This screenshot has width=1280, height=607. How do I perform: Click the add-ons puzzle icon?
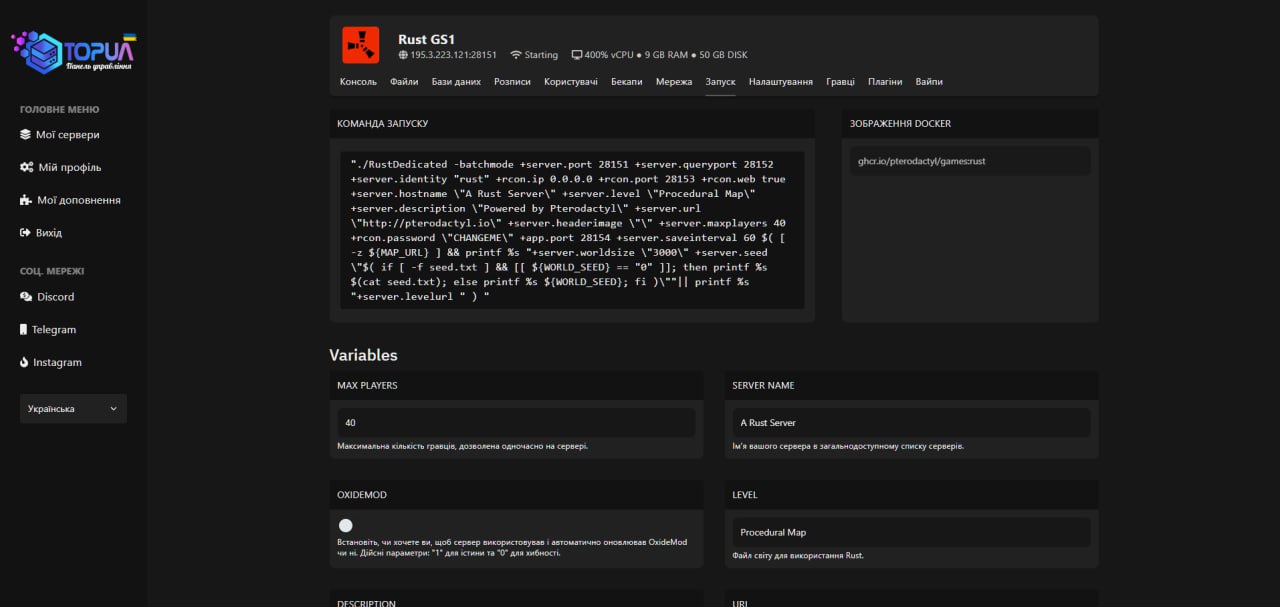click(26, 200)
